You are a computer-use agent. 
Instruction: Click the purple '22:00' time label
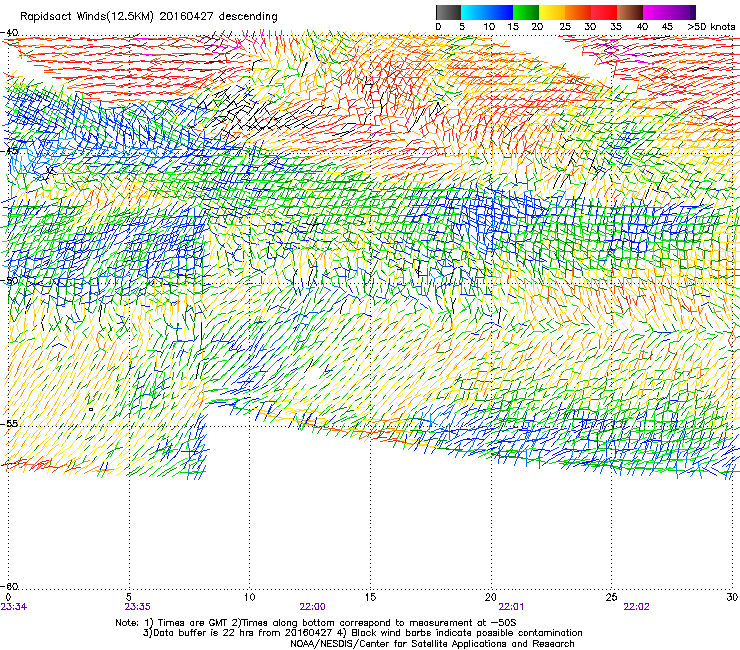312,607
